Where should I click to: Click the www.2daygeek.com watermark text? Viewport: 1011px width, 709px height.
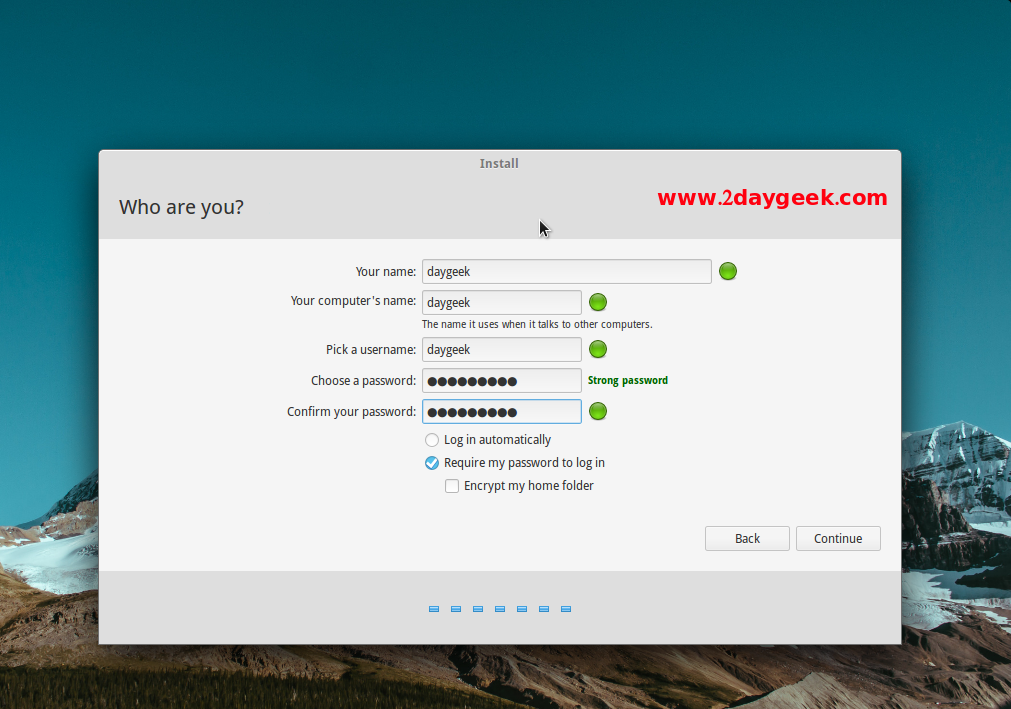click(x=772, y=198)
